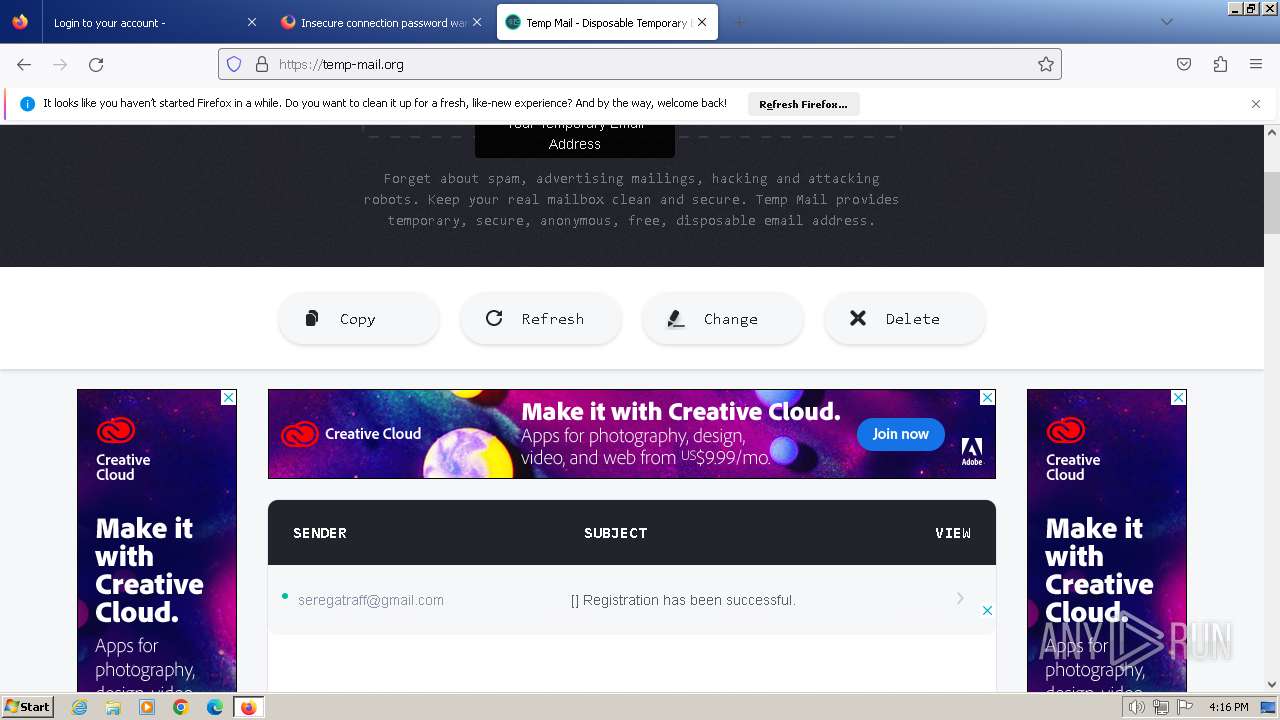Click the SENDER column header
The width and height of the screenshot is (1280, 720).
coord(320,533)
